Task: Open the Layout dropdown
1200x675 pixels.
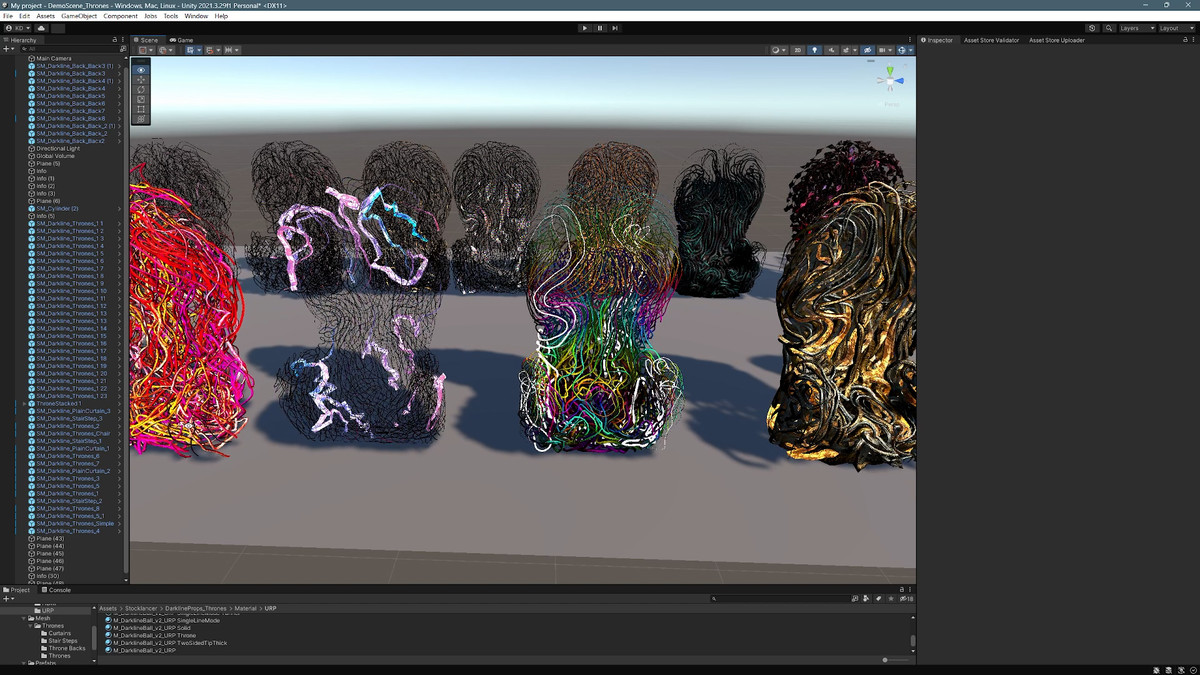Action: click(1176, 28)
